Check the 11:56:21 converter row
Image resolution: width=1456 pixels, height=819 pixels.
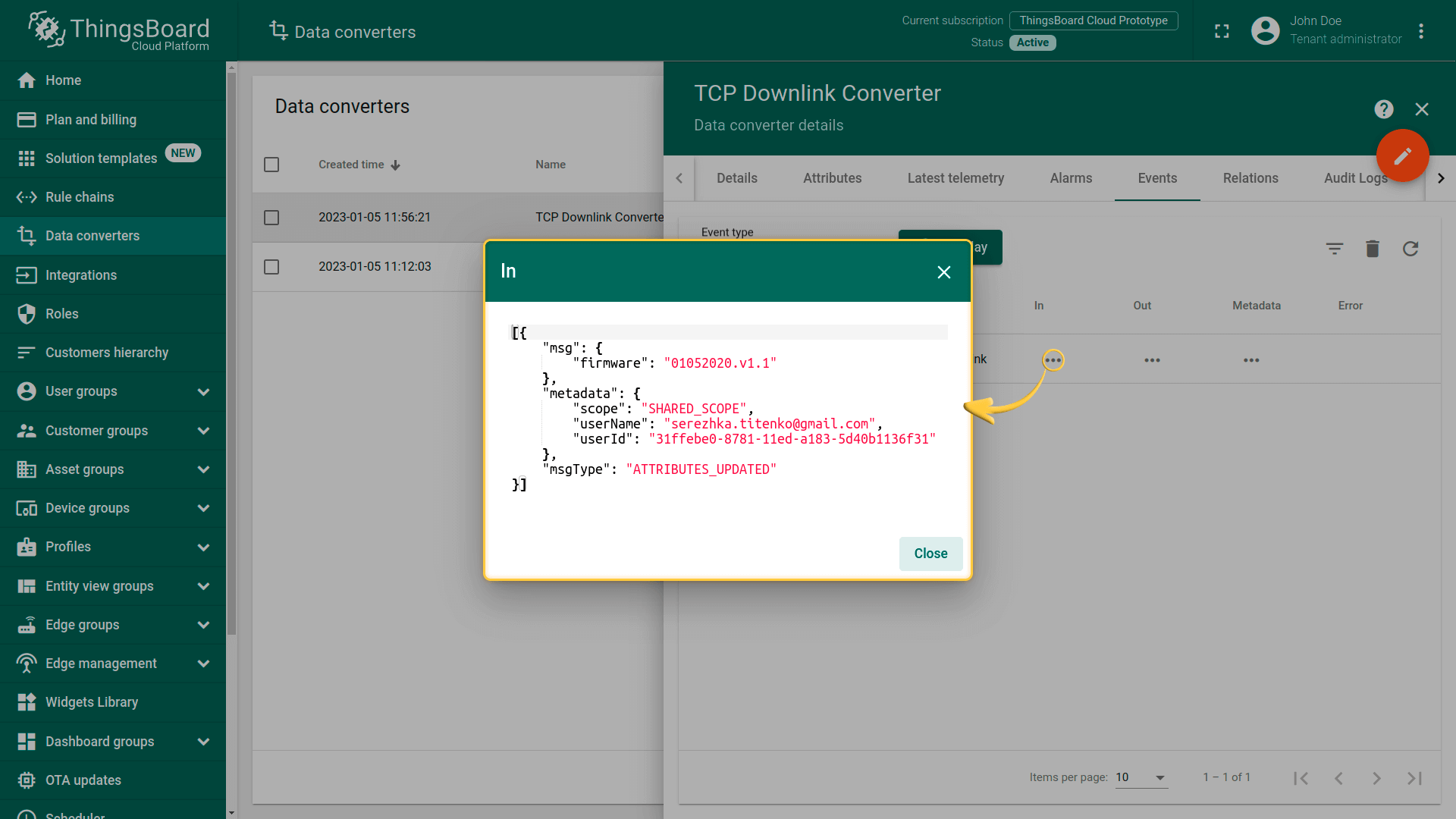pos(271,218)
